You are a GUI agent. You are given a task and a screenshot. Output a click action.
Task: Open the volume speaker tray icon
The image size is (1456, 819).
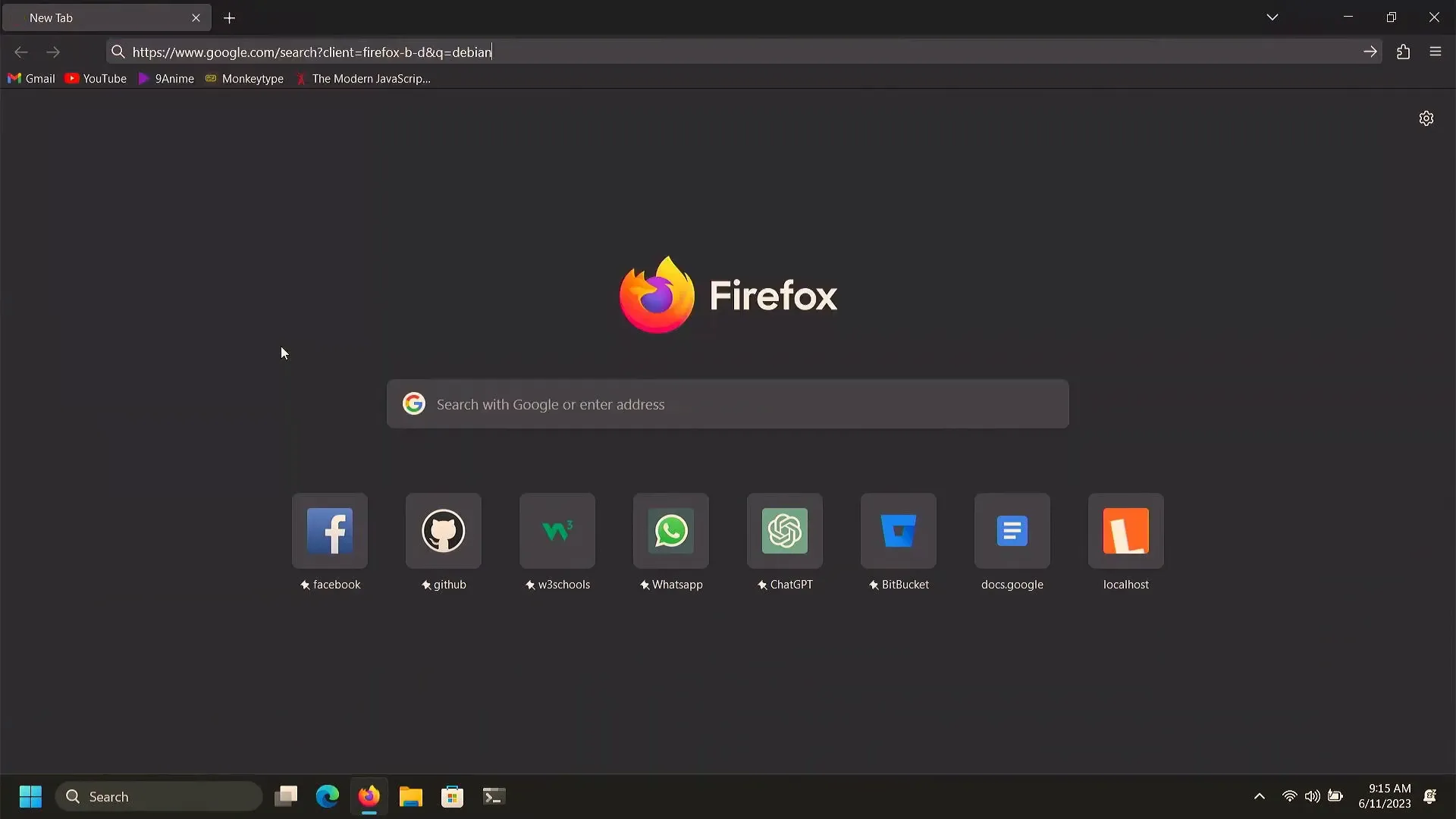(1312, 796)
